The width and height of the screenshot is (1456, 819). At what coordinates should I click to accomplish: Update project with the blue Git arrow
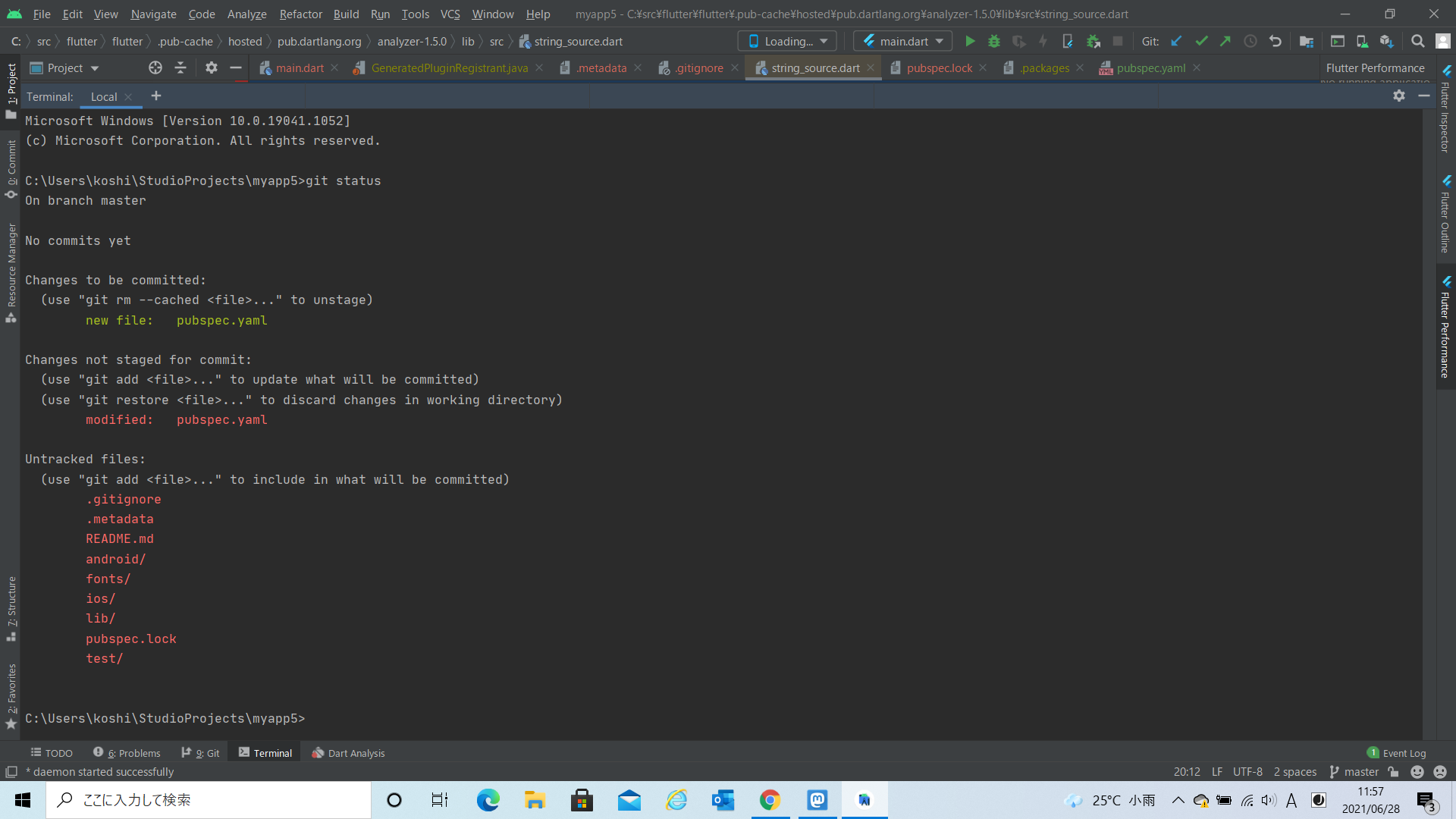point(1175,41)
